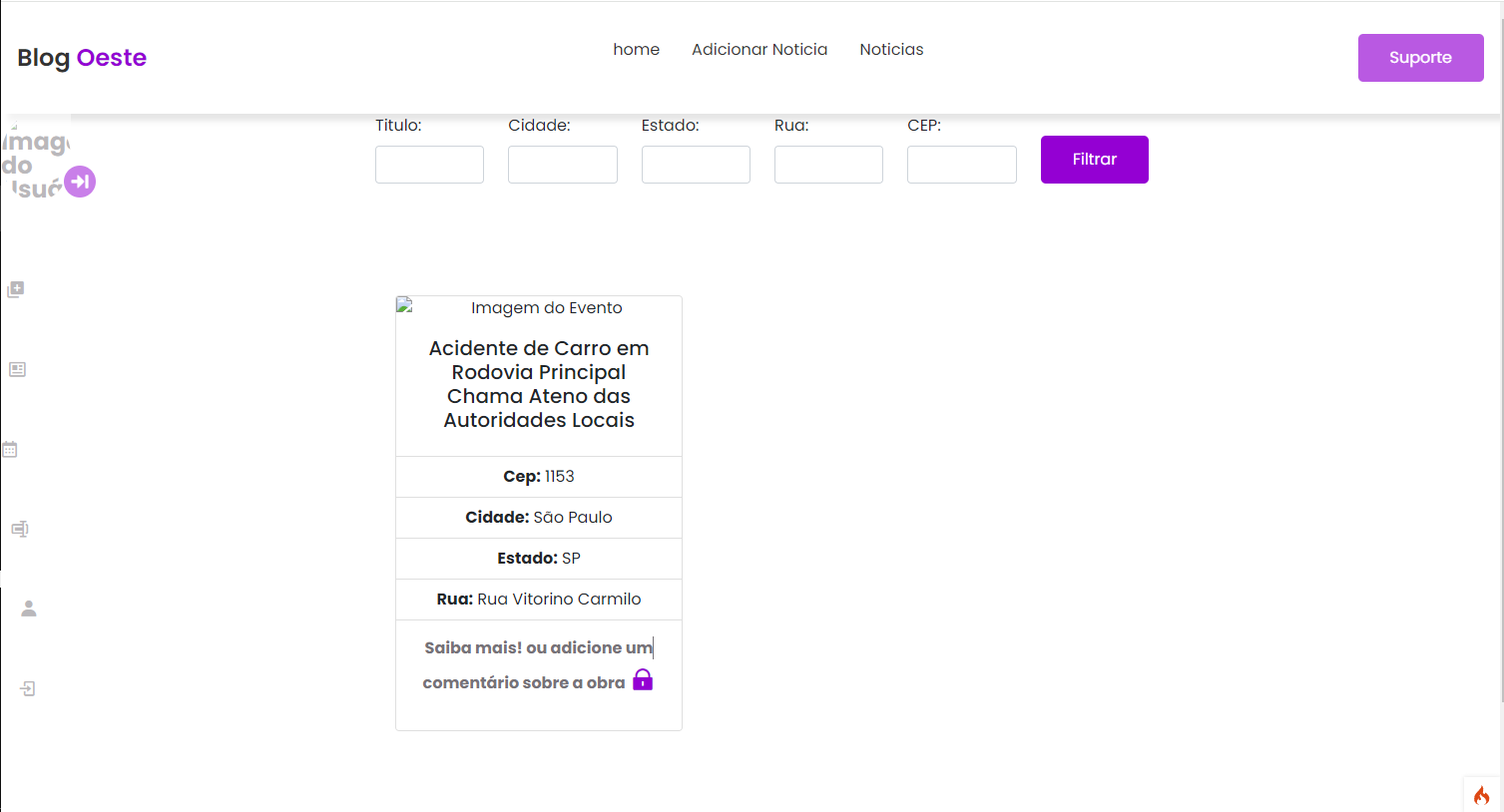Click the calendar icon in sidebar
This screenshot has width=1504, height=812.
tap(10, 449)
